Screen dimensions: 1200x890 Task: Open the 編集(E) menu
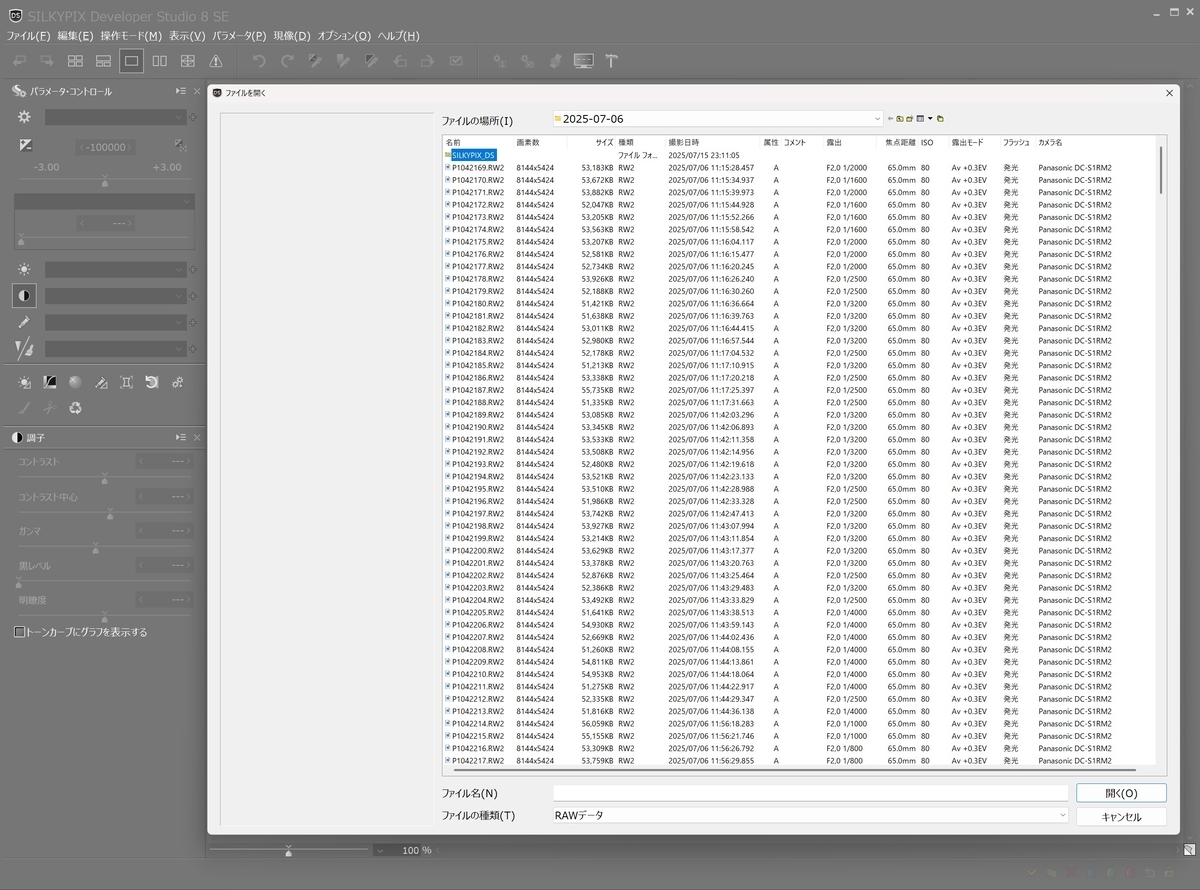[76, 36]
